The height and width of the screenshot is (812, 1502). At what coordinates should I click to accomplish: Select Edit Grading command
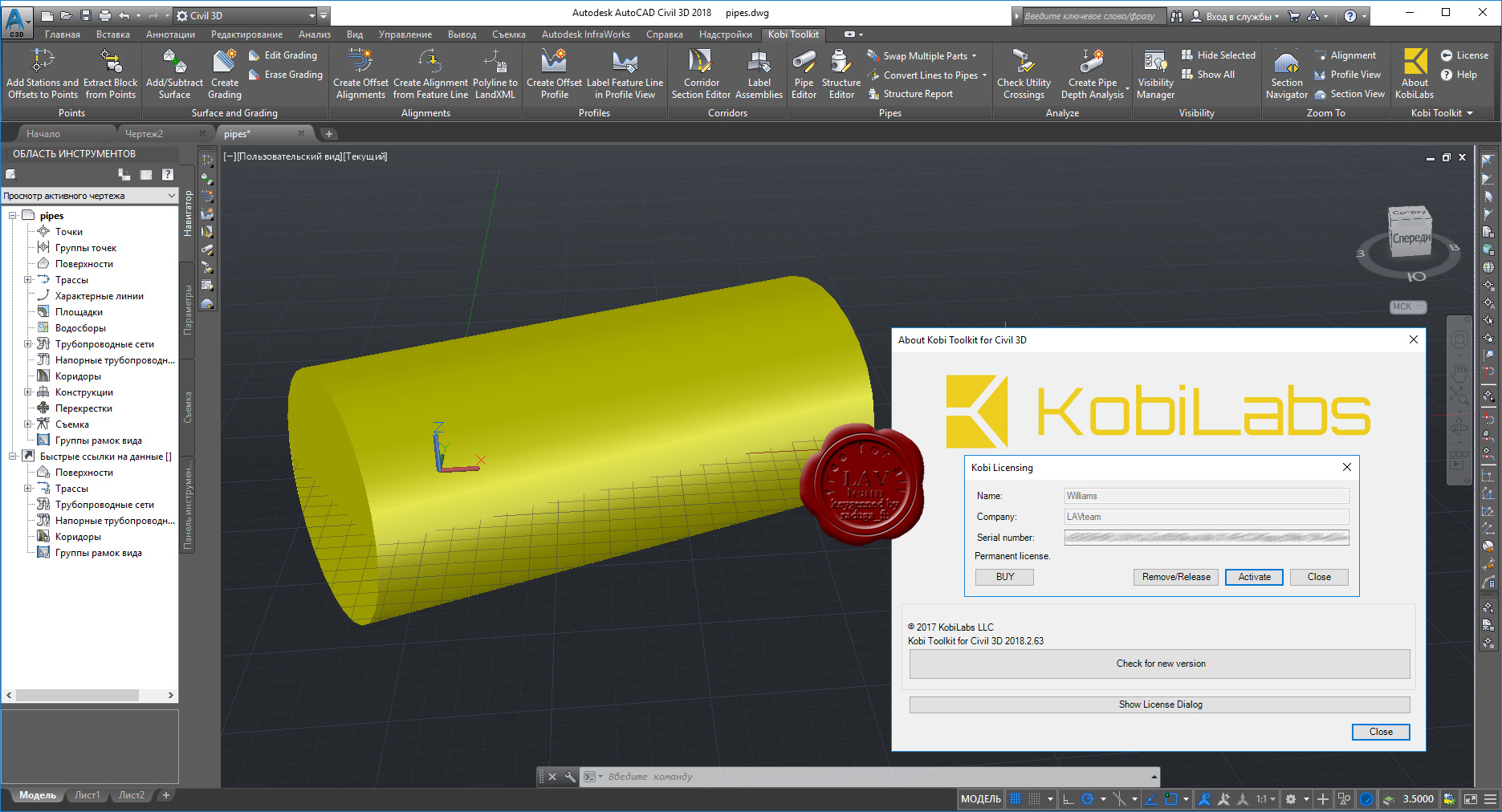click(283, 55)
